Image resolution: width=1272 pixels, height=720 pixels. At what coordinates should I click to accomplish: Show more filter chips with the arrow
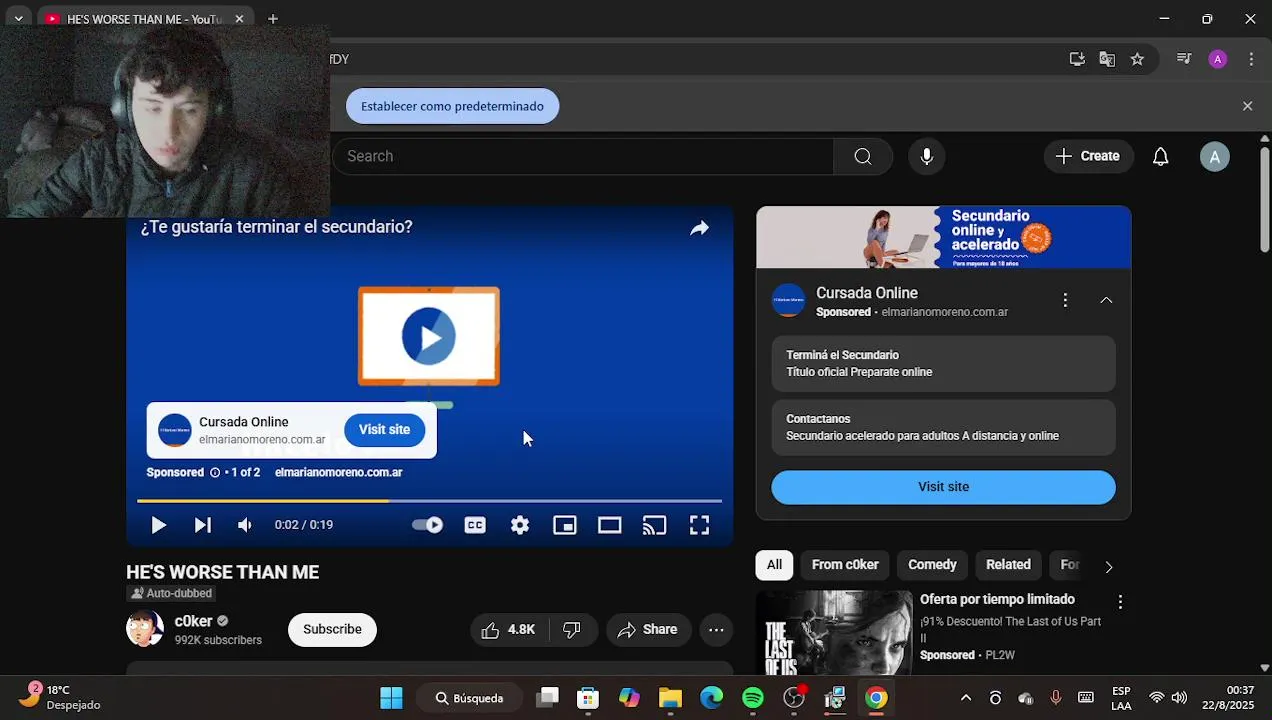click(x=1108, y=566)
